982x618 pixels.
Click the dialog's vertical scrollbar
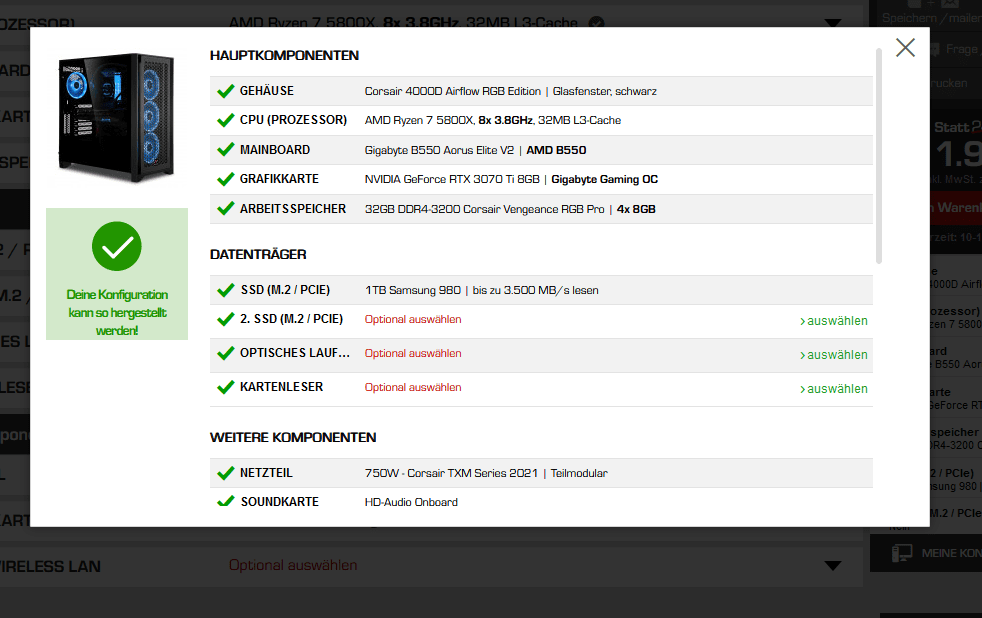click(879, 157)
